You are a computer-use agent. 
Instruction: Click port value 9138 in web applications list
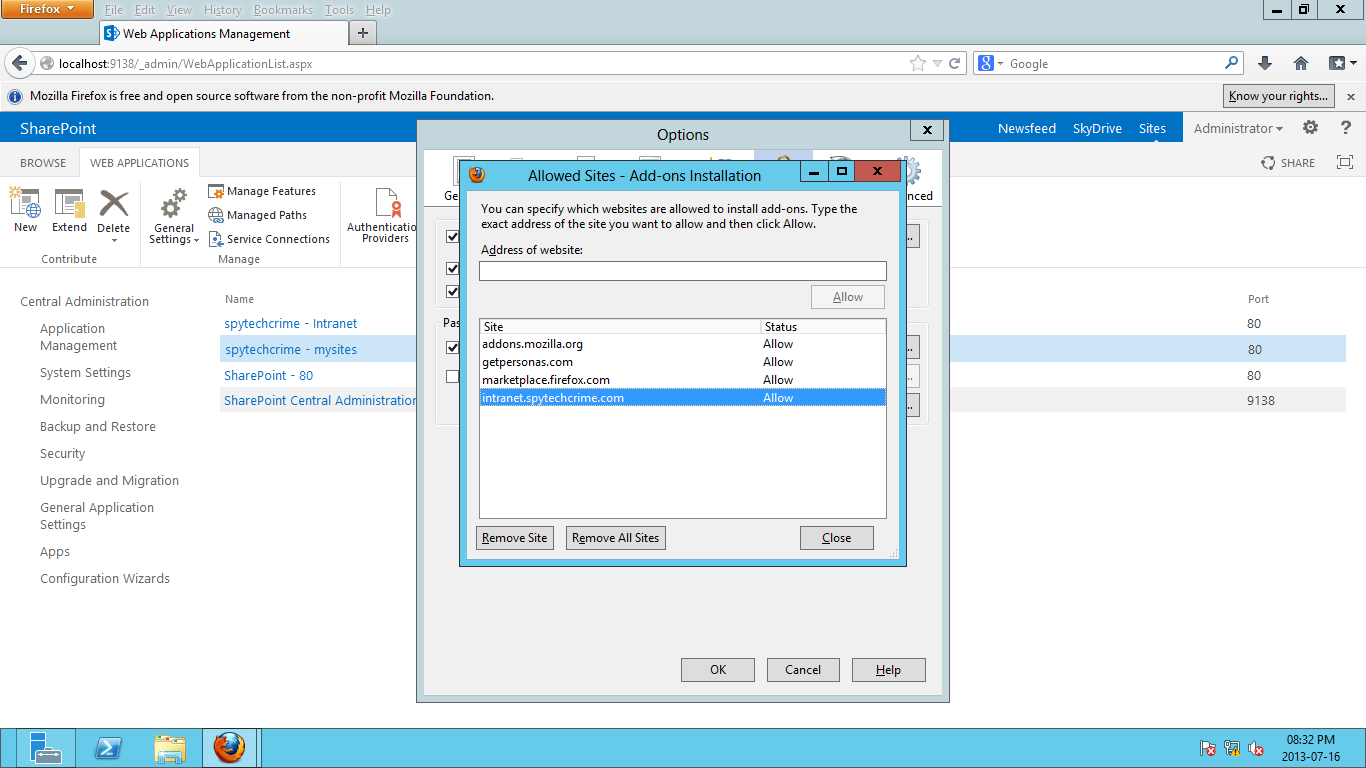click(x=1260, y=401)
